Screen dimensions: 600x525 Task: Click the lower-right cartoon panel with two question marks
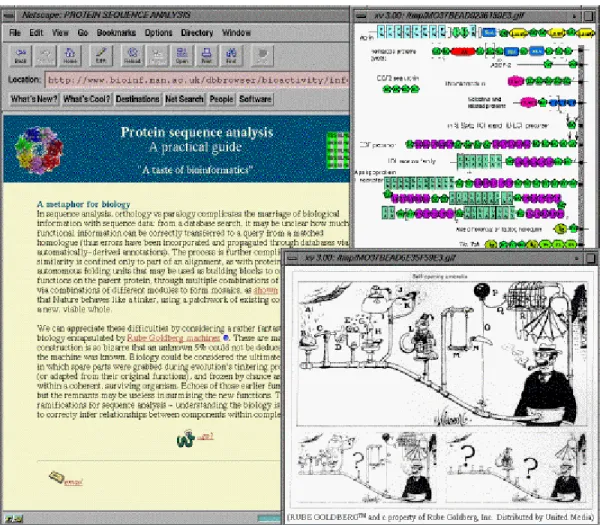tap(516, 468)
